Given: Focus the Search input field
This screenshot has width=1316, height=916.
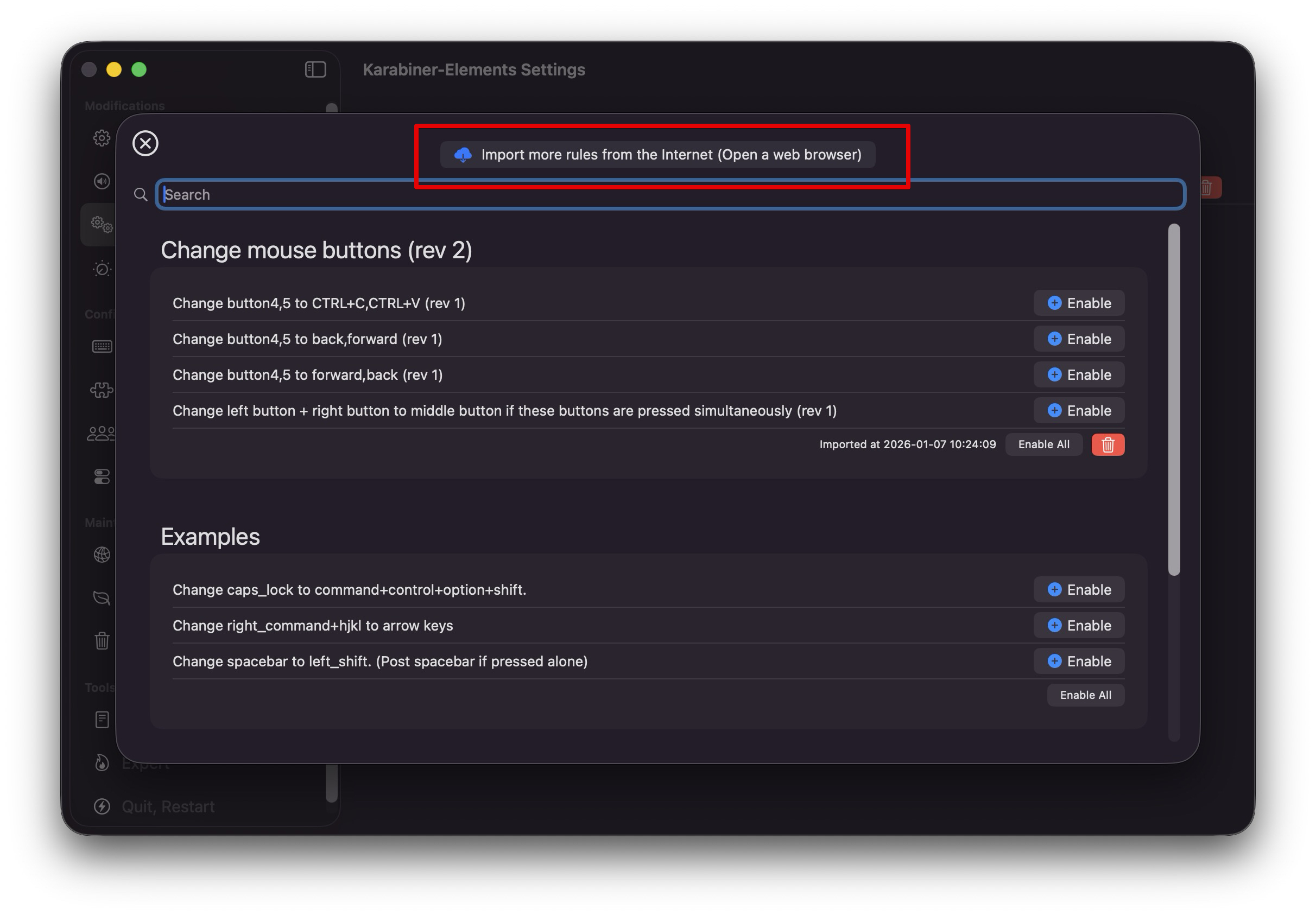Looking at the screenshot, I should tap(670, 195).
